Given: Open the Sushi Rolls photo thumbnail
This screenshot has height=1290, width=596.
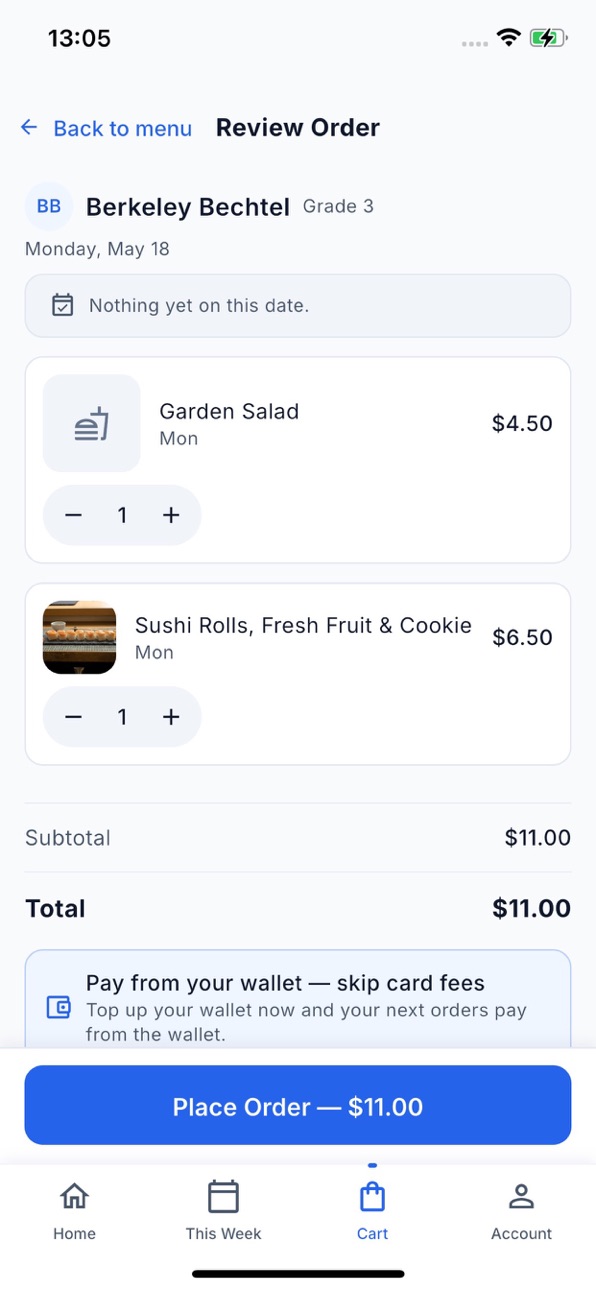Looking at the screenshot, I should (79, 637).
